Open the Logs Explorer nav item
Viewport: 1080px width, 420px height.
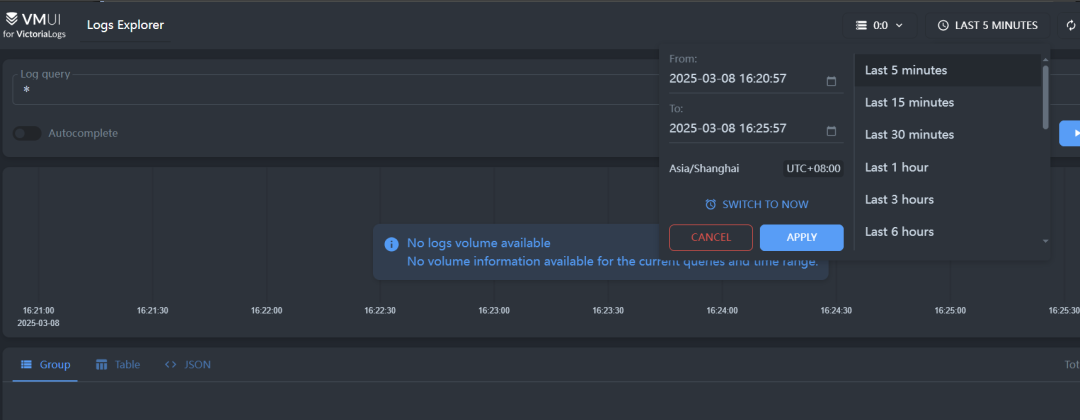(126, 25)
